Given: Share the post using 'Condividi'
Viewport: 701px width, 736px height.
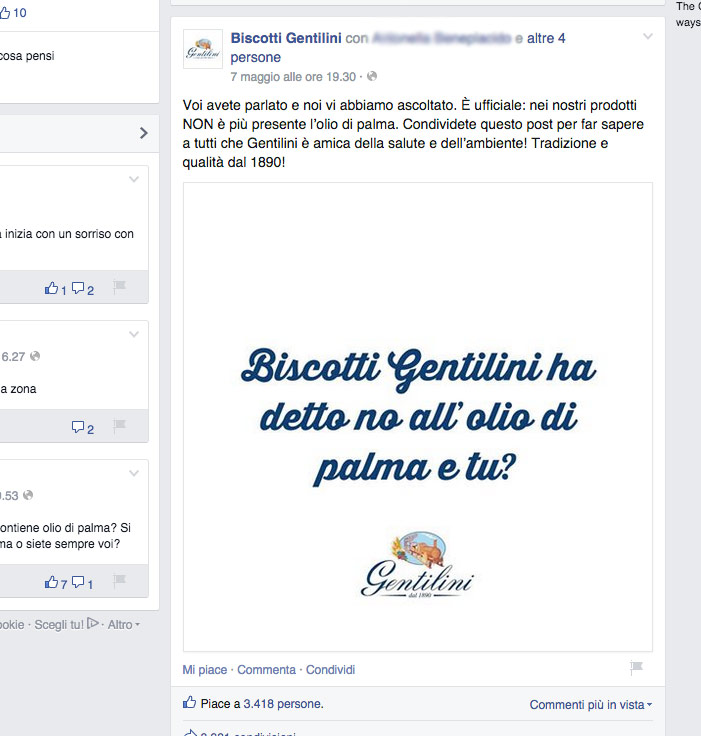Looking at the screenshot, I should tap(330, 670).
